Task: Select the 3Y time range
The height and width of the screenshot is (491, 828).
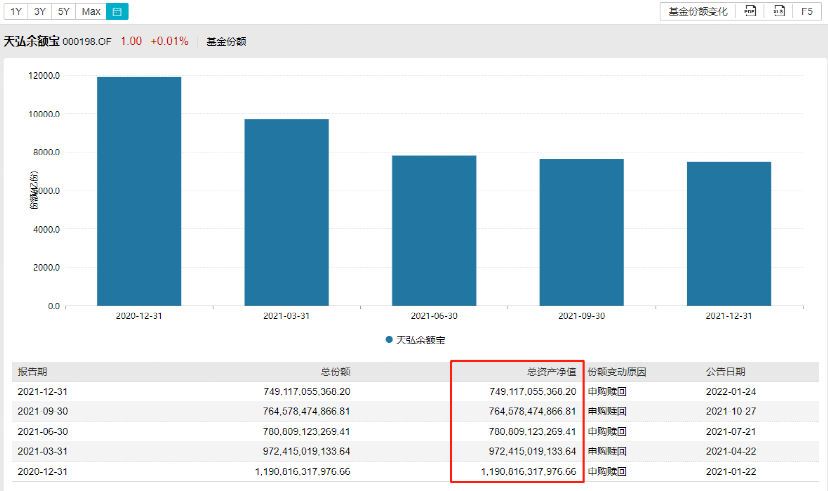Action: click(40, 12)
